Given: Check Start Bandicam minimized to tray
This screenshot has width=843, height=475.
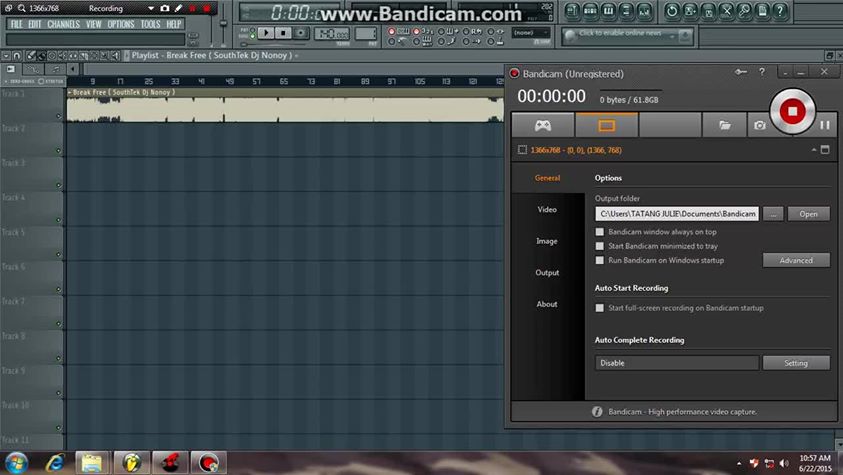Looking at the screenshot, I should click(x=599, y=246).
